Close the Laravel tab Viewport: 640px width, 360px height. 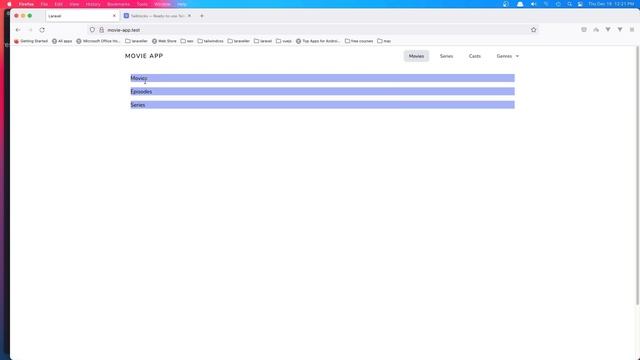click(x=114, y=16)
